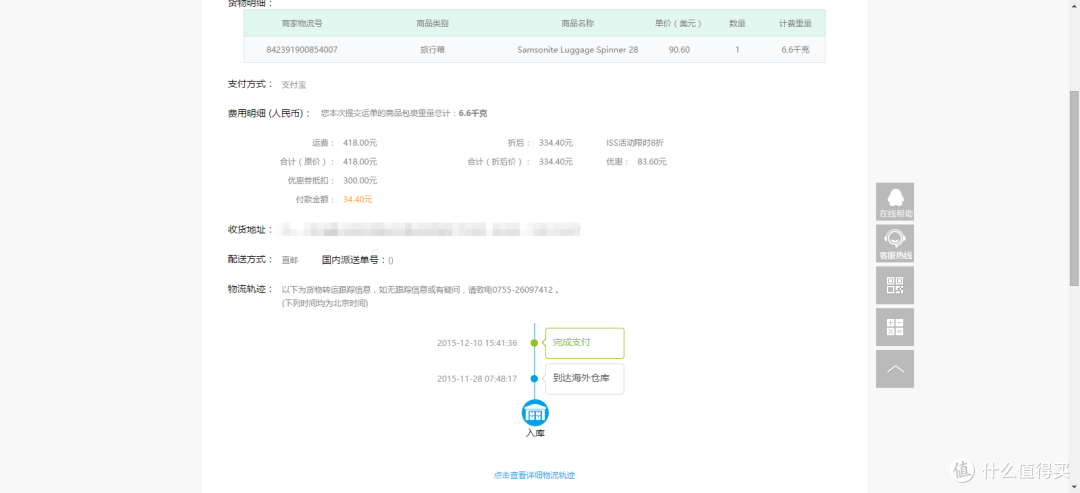Select the 完成支付 tracking step bubble
This screenshot has height=493, width=1080.
tap(585, 343)
